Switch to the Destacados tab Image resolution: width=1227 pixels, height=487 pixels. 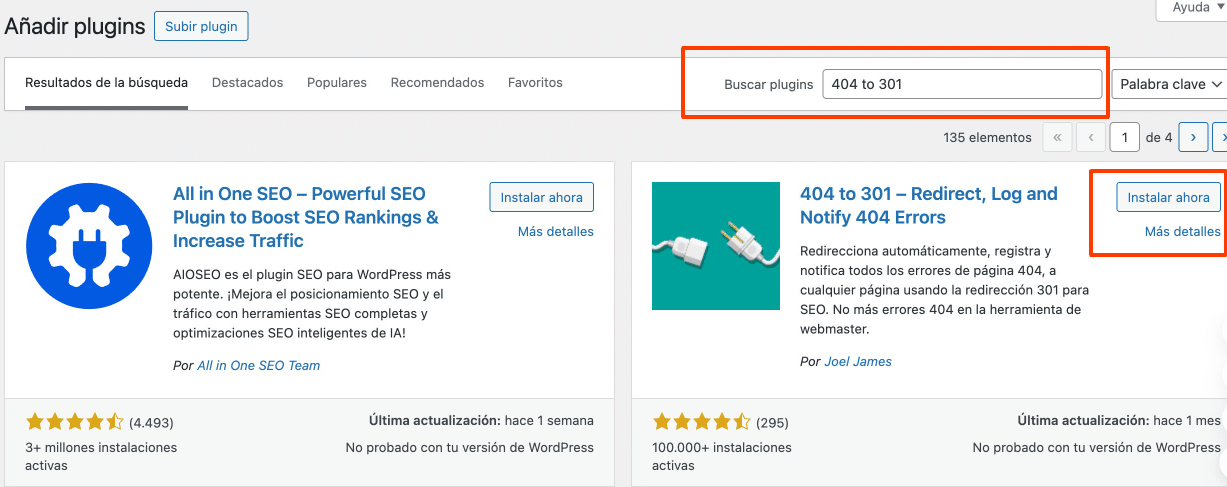(247, 83)
